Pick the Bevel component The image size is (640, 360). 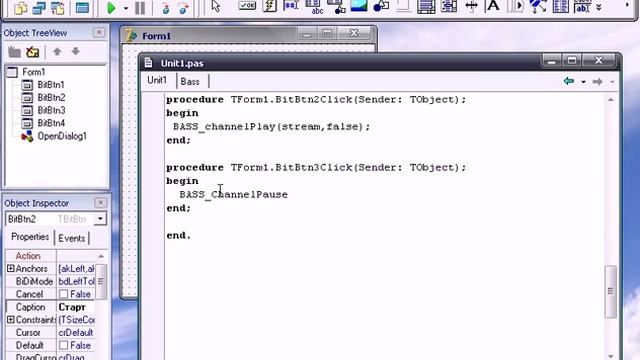click(x=403, y=6)
